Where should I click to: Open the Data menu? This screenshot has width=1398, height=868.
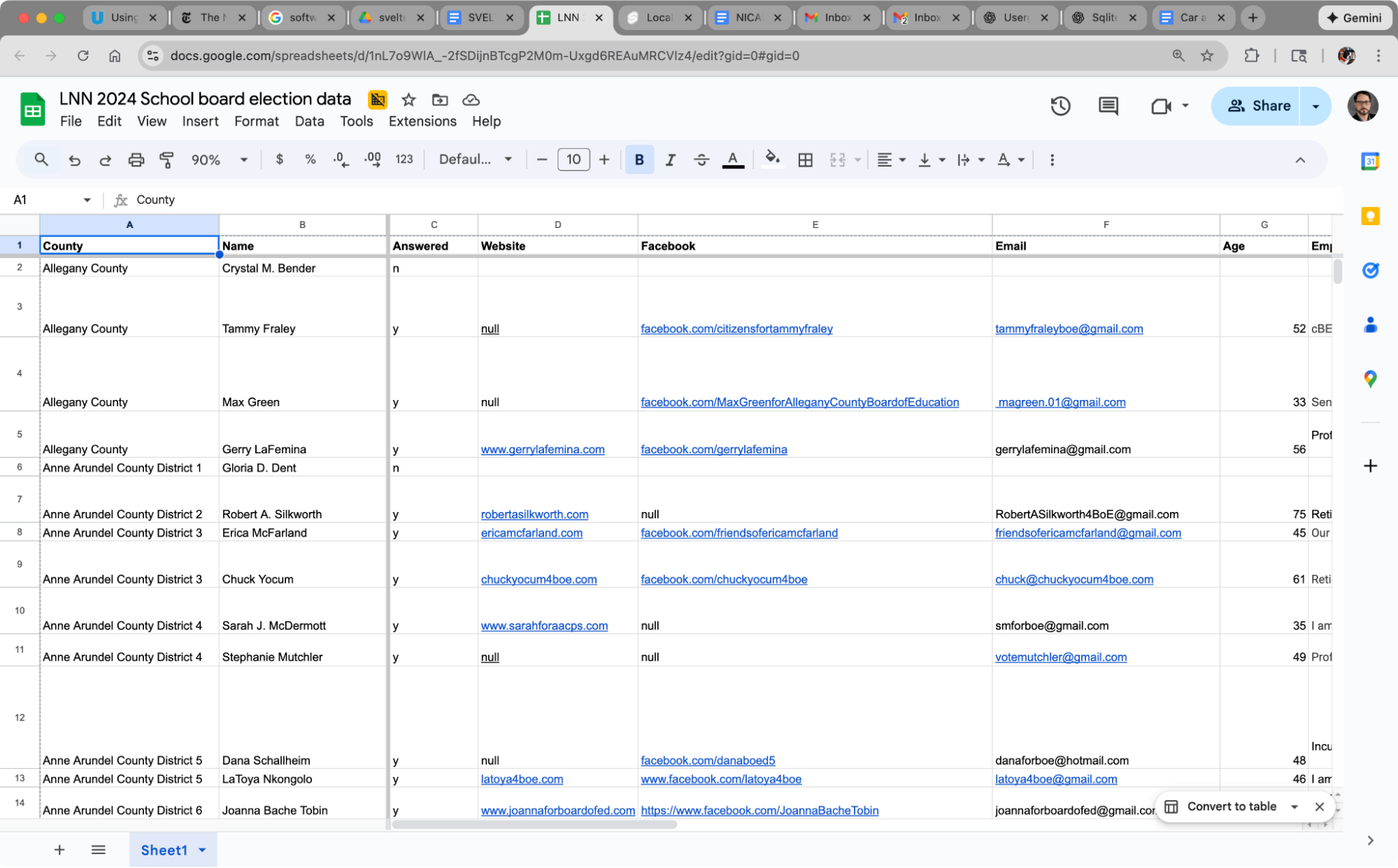tap(309, 121)
